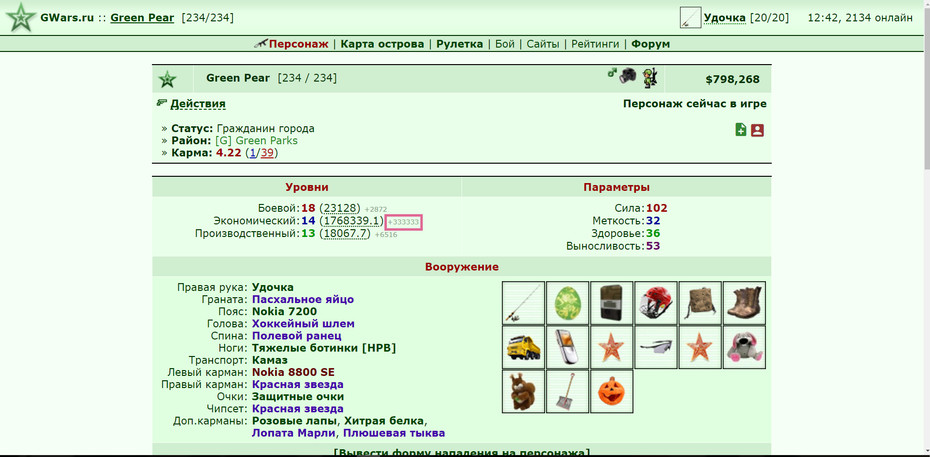930x457 pixels.
Task: Click the Камаз transport item name
Action: 270,360
